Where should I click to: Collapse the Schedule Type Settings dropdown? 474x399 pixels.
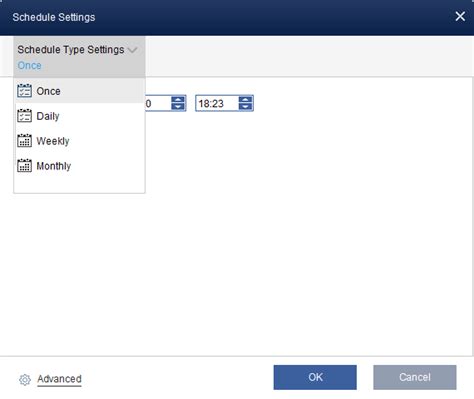pos(79,57)
